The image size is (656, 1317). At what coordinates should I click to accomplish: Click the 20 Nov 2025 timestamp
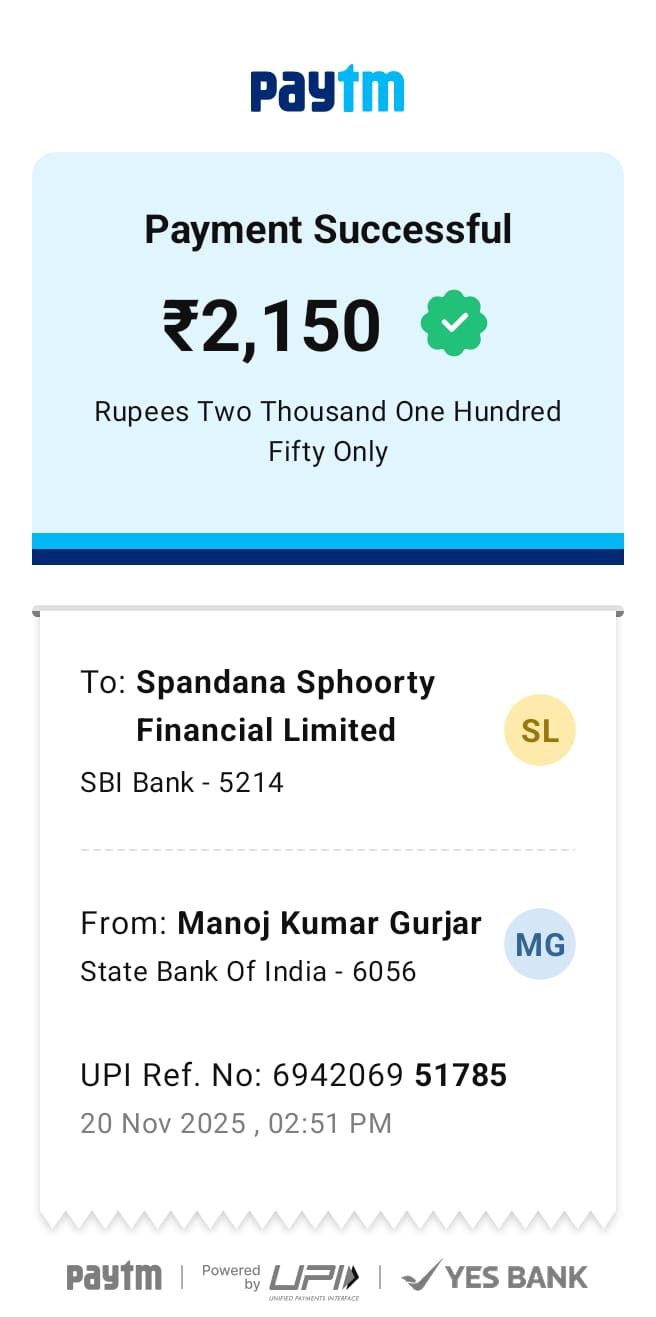pyautogui.click(x=236, y=1123)
